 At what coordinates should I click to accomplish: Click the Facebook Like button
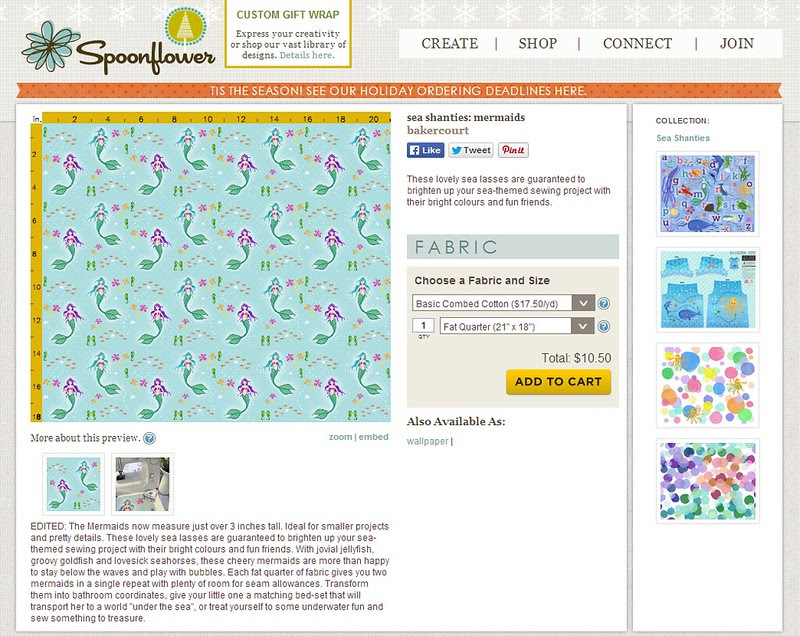pos(426,150)
